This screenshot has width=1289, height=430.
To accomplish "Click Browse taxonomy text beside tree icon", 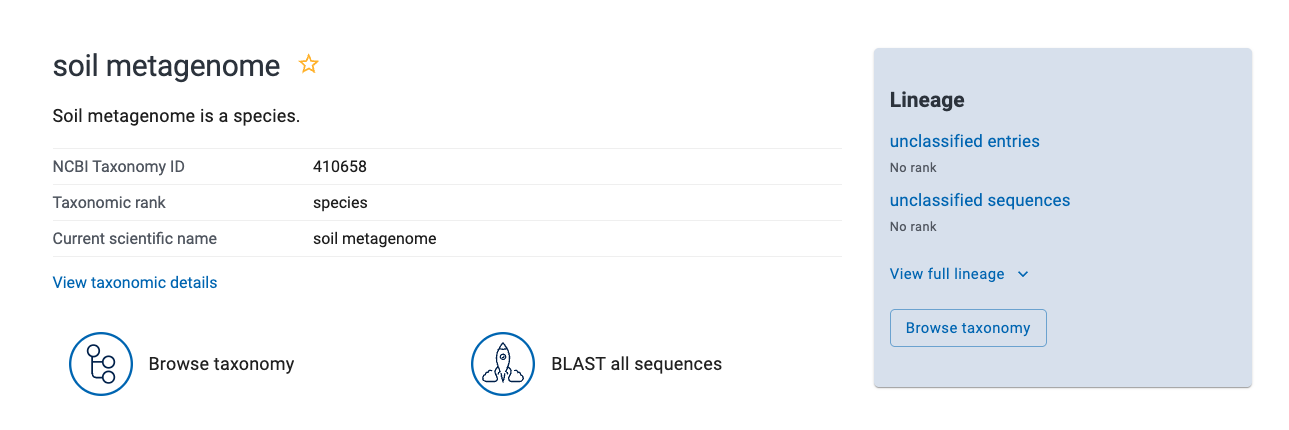I will click(221, 364).
